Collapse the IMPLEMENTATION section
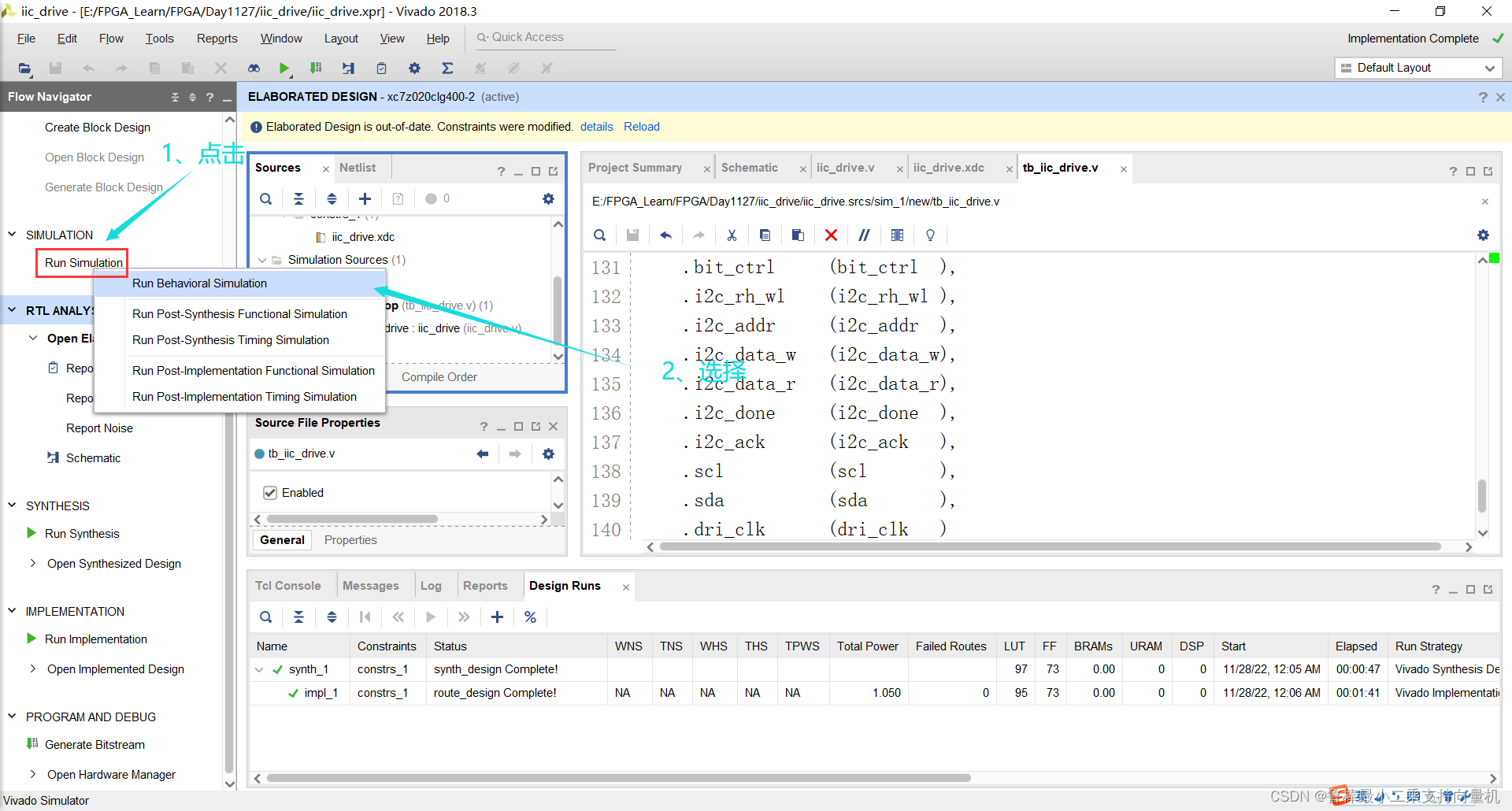1512x811 pixels. coord(12,611)
